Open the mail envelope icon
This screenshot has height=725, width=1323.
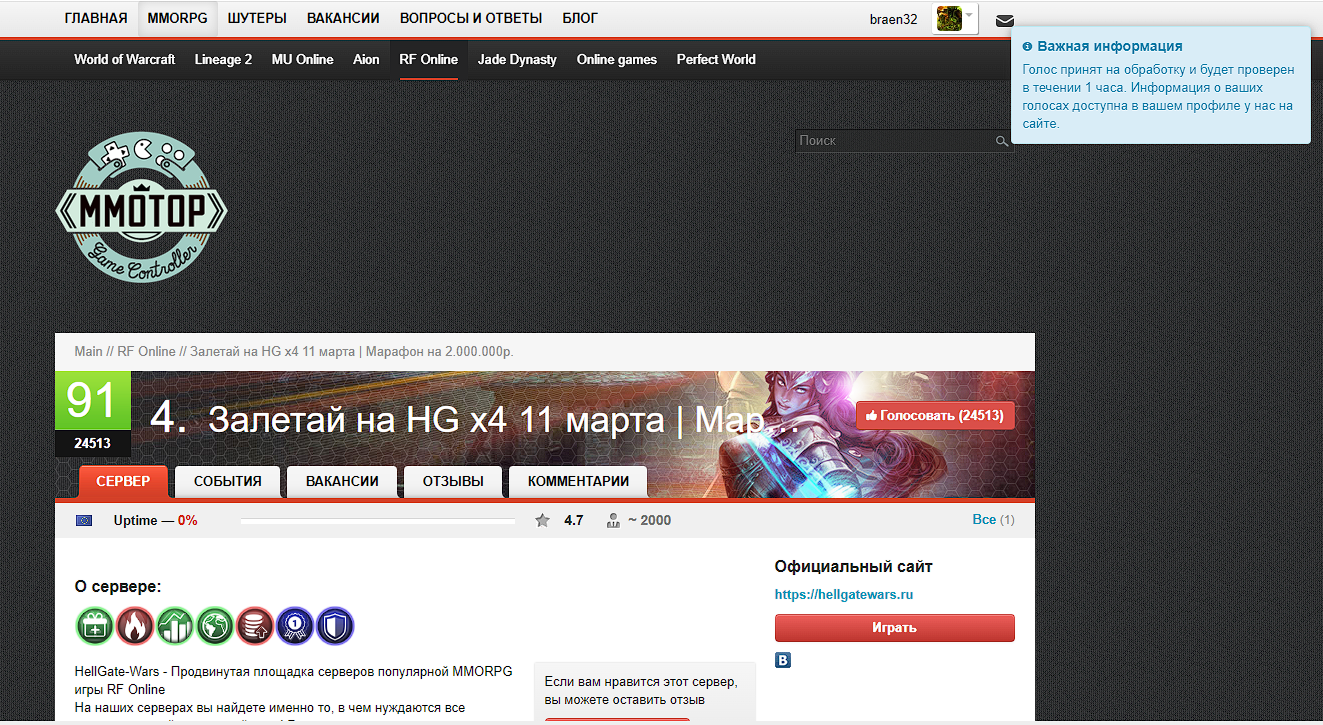(x=1005, y=20)
